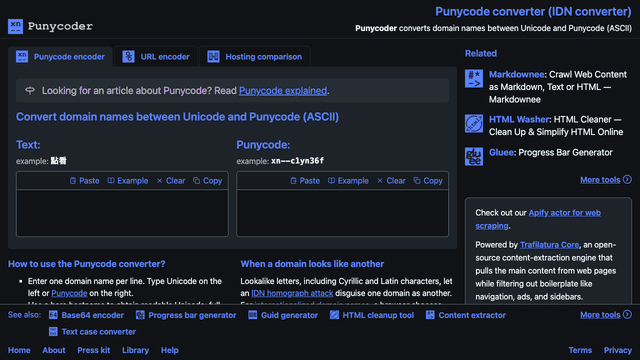Screen dimensions: 640x360
Task: Load Example into the Punycode box
Action: (348, 181)
